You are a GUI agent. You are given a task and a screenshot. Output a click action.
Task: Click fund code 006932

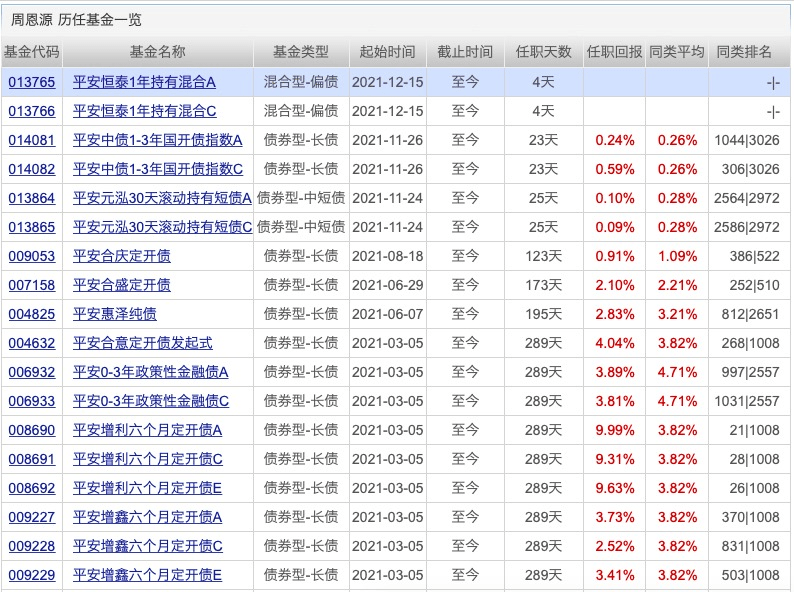32,372
